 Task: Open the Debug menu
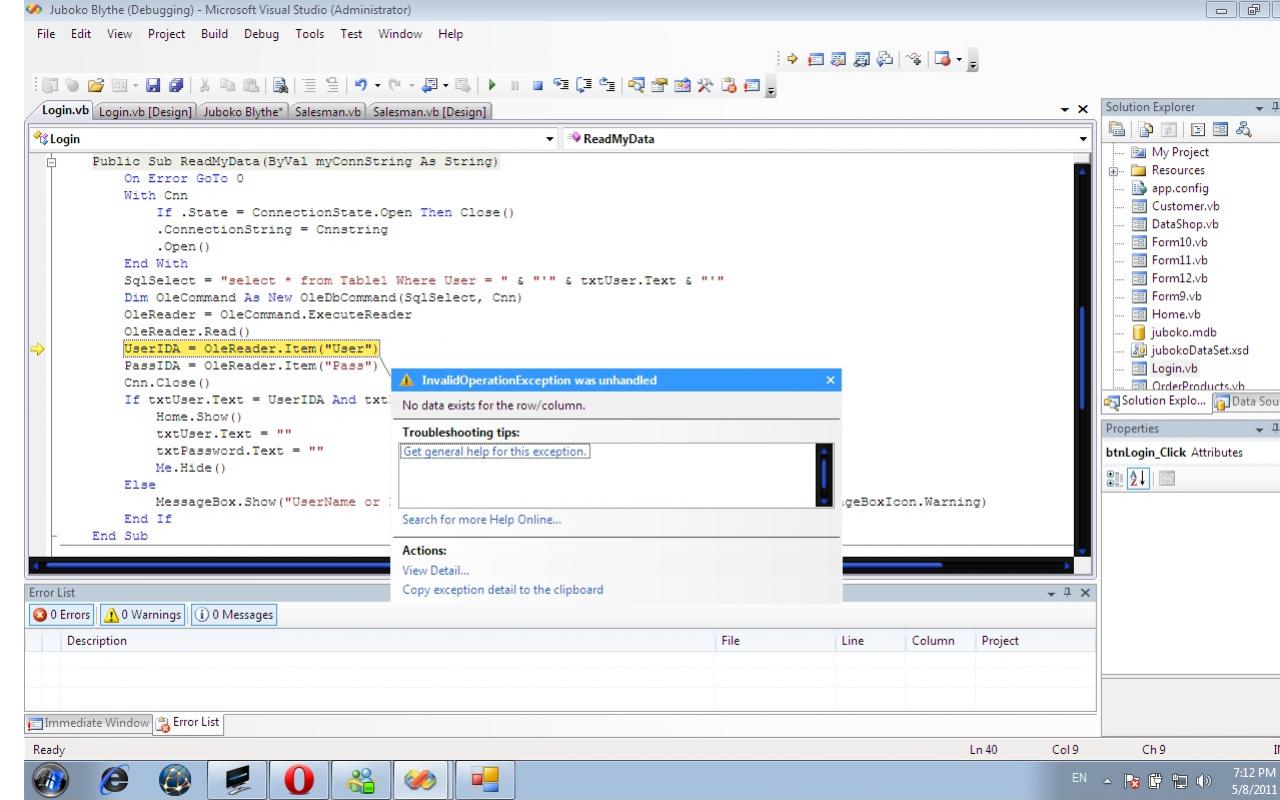pyautogui.click(x=261, y=34)
